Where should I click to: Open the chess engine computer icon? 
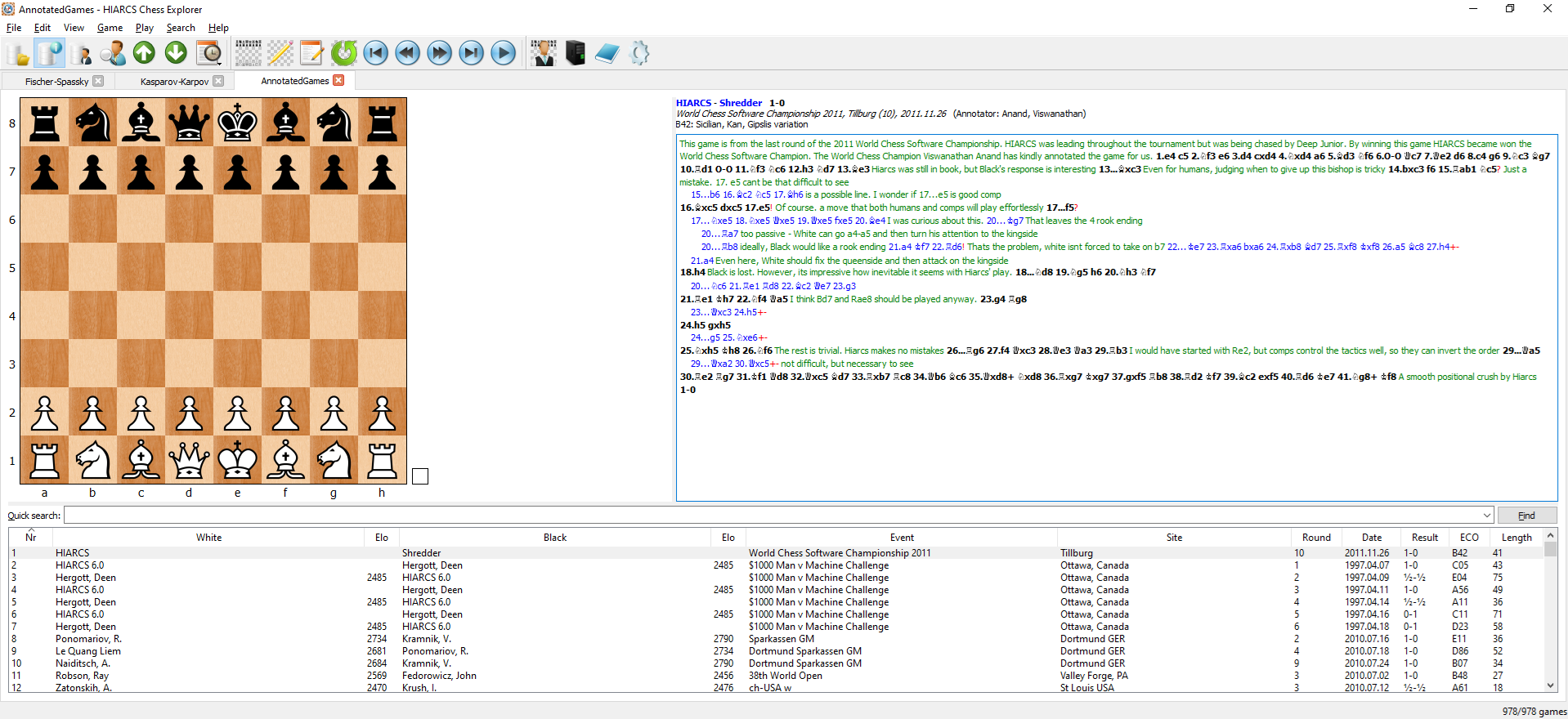pyautogui.click(x=576, y=54)
